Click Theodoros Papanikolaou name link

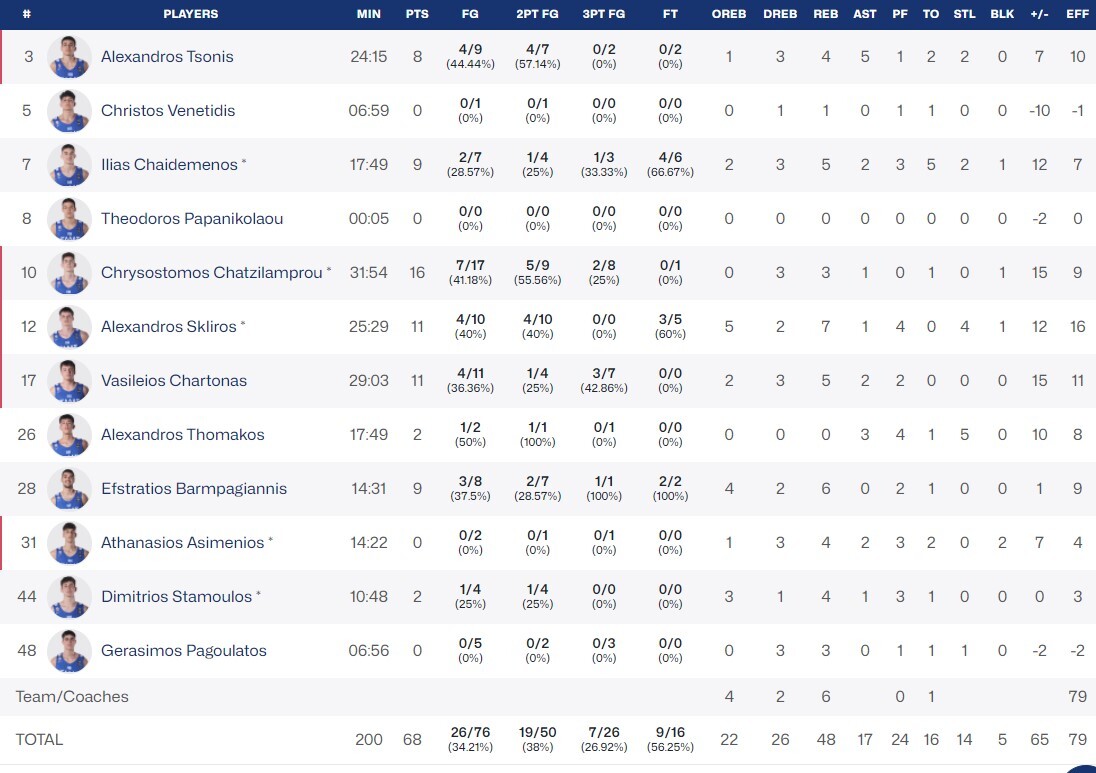click(192, 219)
